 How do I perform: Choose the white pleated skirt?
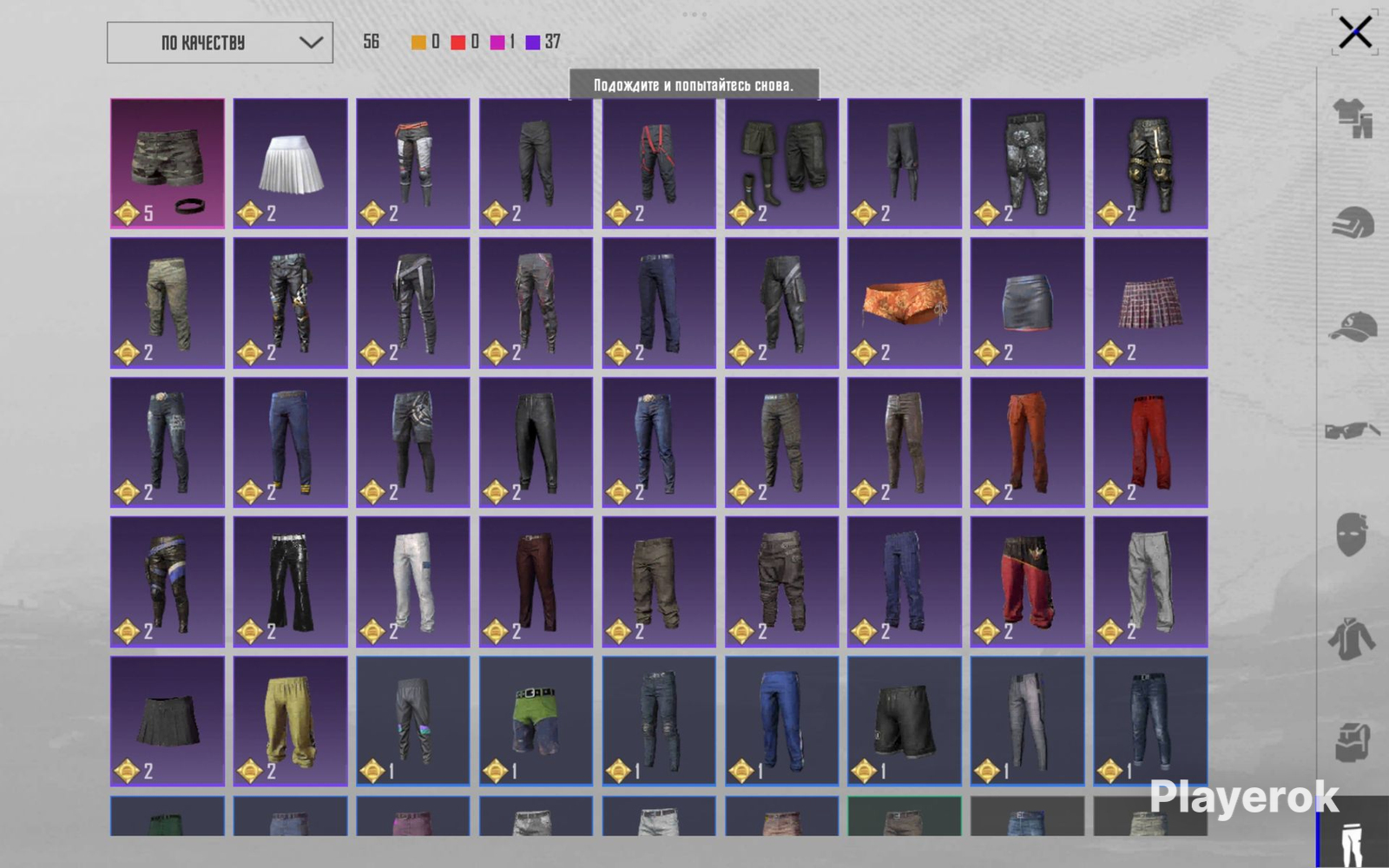point(291,163)
